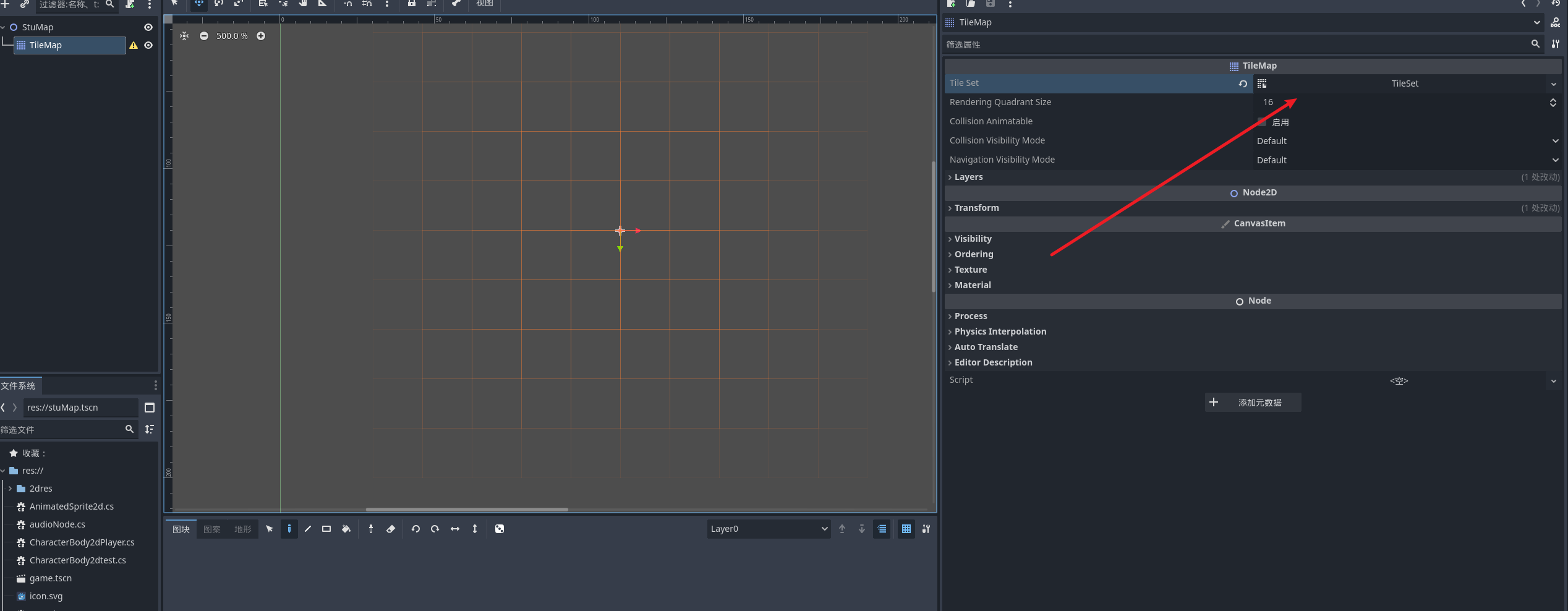Viewport: 1568px width, 611px height.
Task: Flip tile vertically
Action: tap(475, 529)
